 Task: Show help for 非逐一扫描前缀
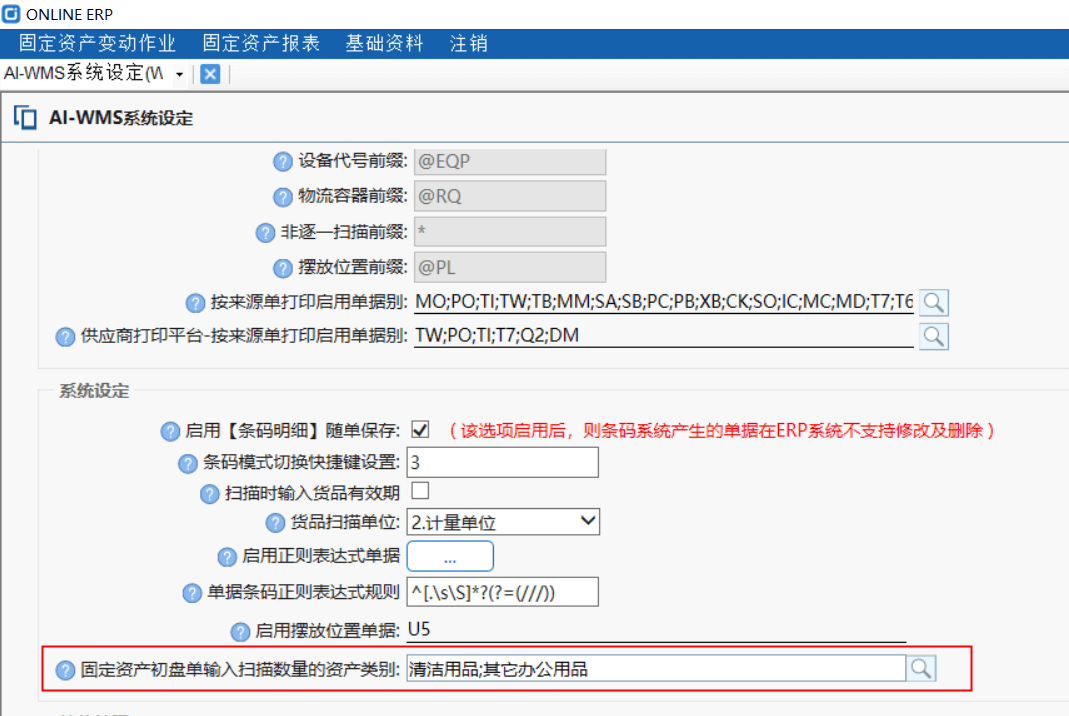265,233
